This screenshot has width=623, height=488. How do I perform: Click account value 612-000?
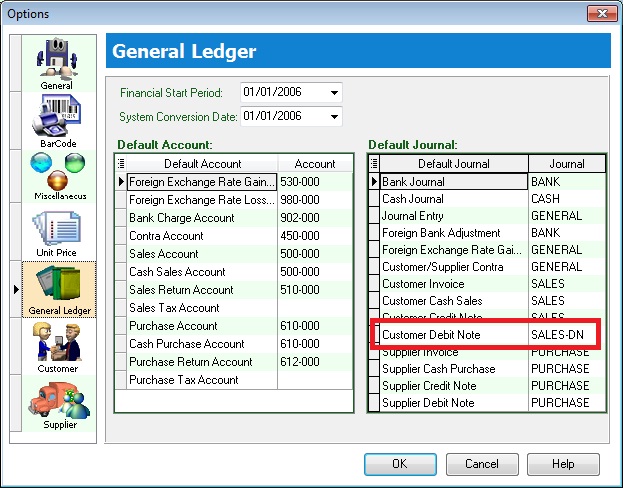click(x=300, y=362)
